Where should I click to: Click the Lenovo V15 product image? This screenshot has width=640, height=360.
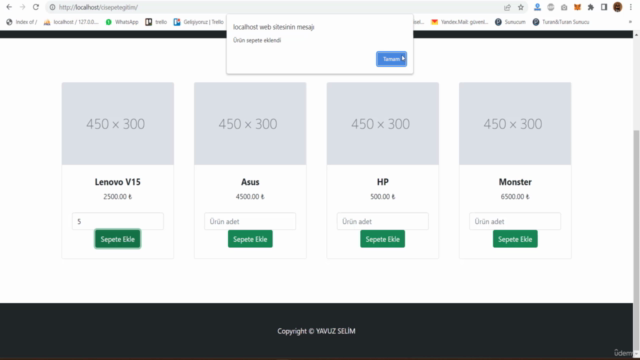click(118, 124)
